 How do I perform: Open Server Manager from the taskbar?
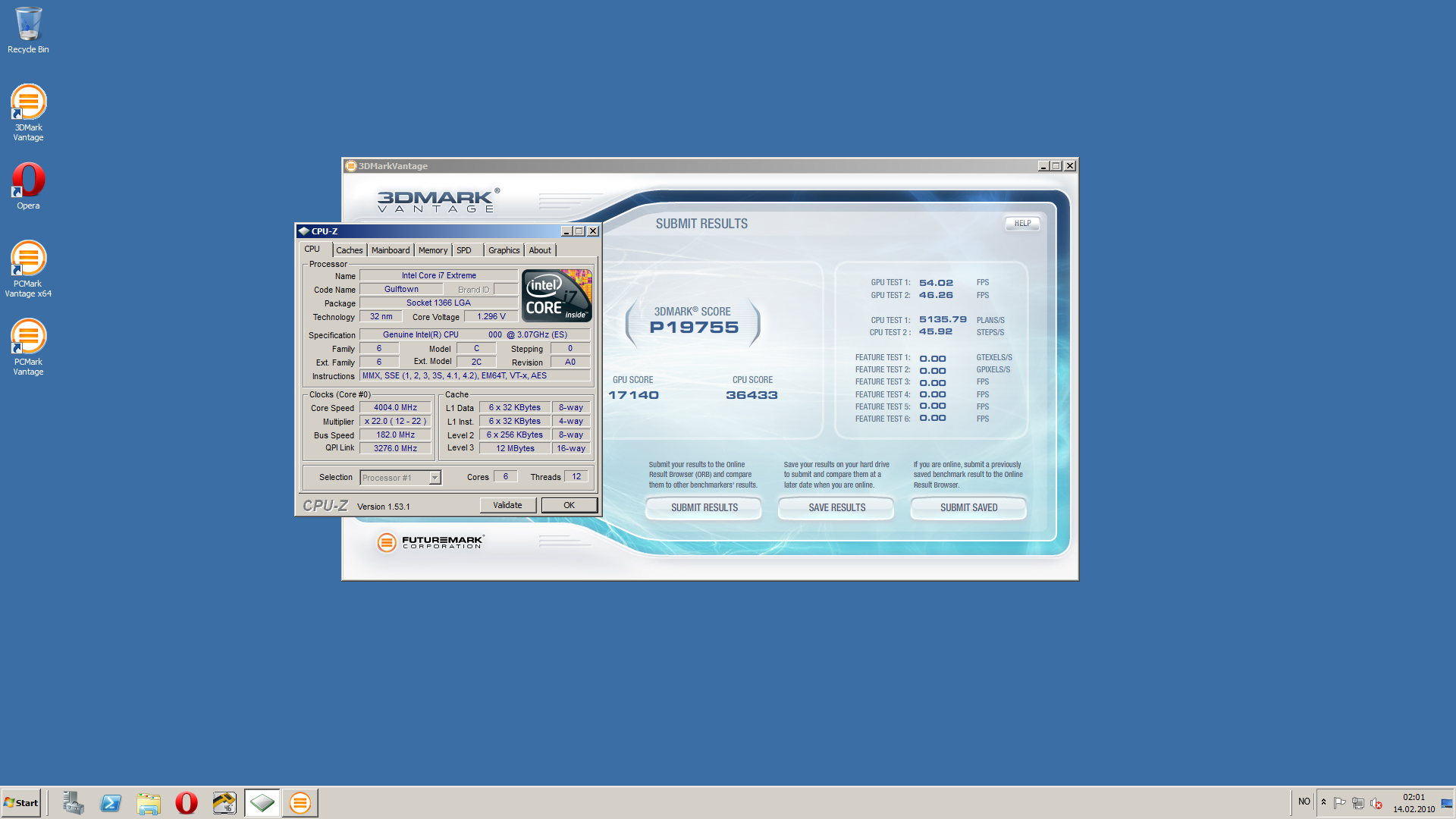[x=73, y=802]
